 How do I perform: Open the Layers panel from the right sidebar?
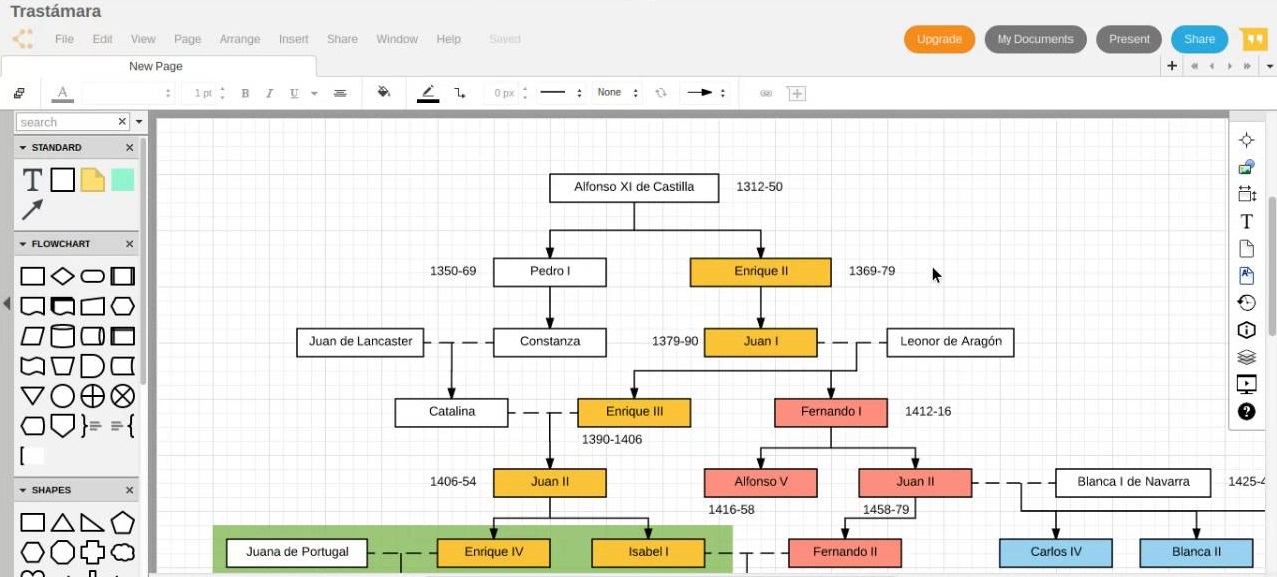coord(1246,356)
